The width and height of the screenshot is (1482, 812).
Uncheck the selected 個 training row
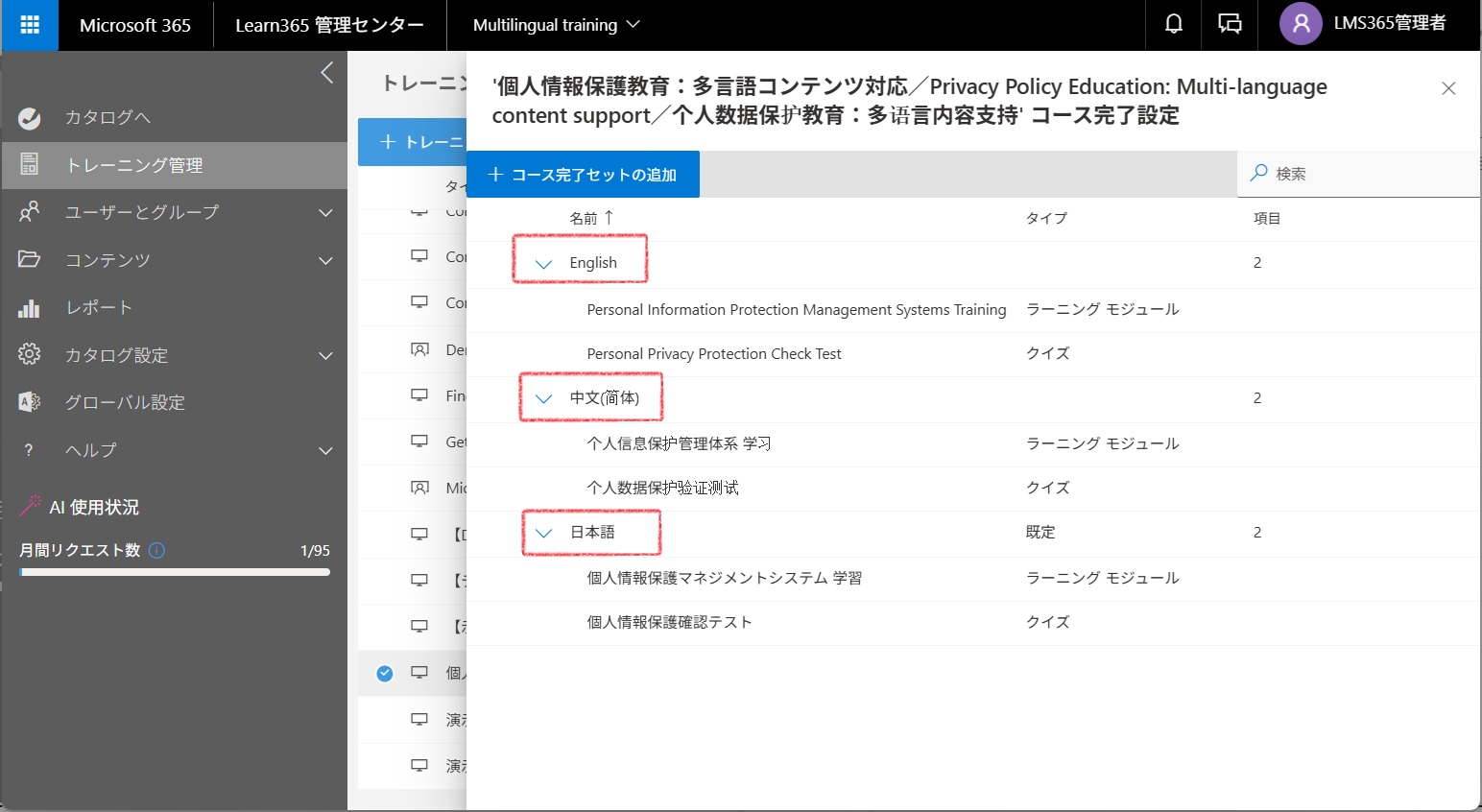coord(385,673)
